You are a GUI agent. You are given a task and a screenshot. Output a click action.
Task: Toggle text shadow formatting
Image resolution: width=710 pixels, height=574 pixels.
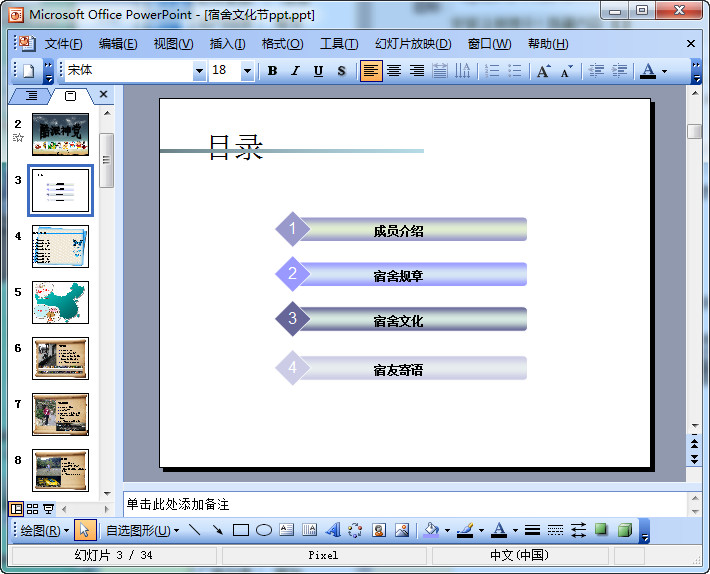pyautogui.click(x=341, y=71)
